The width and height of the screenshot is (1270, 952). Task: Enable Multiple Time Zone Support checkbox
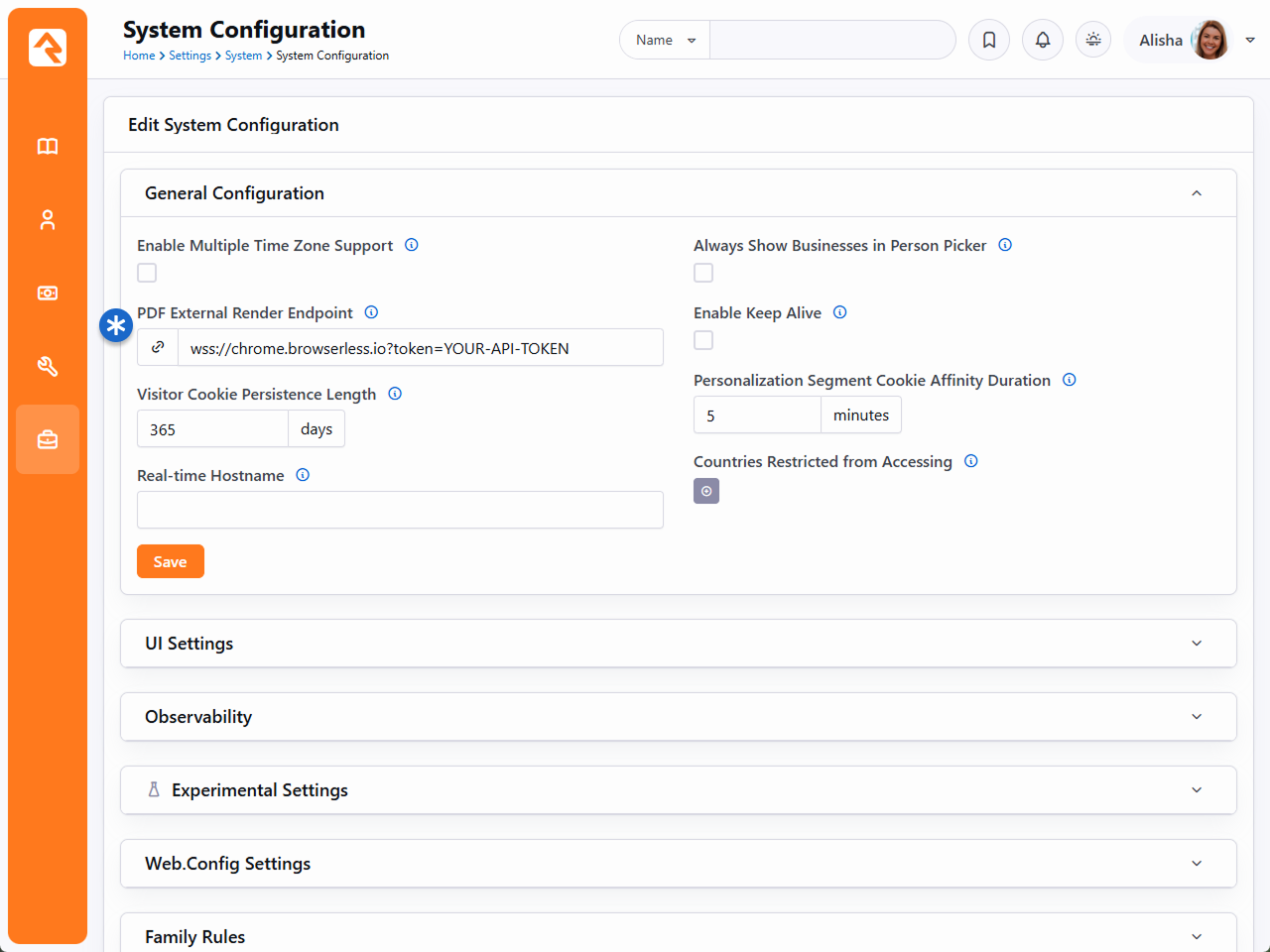coord(147,273)
